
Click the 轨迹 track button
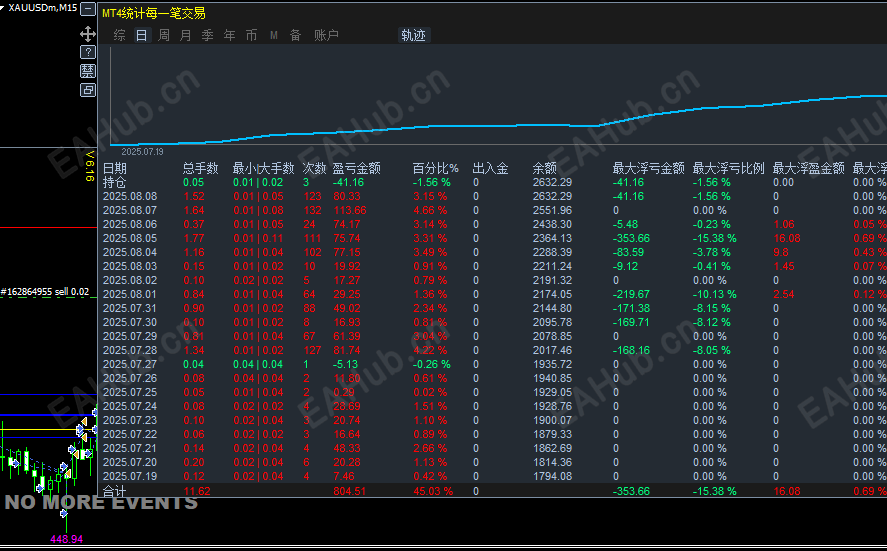click(414, 35)
